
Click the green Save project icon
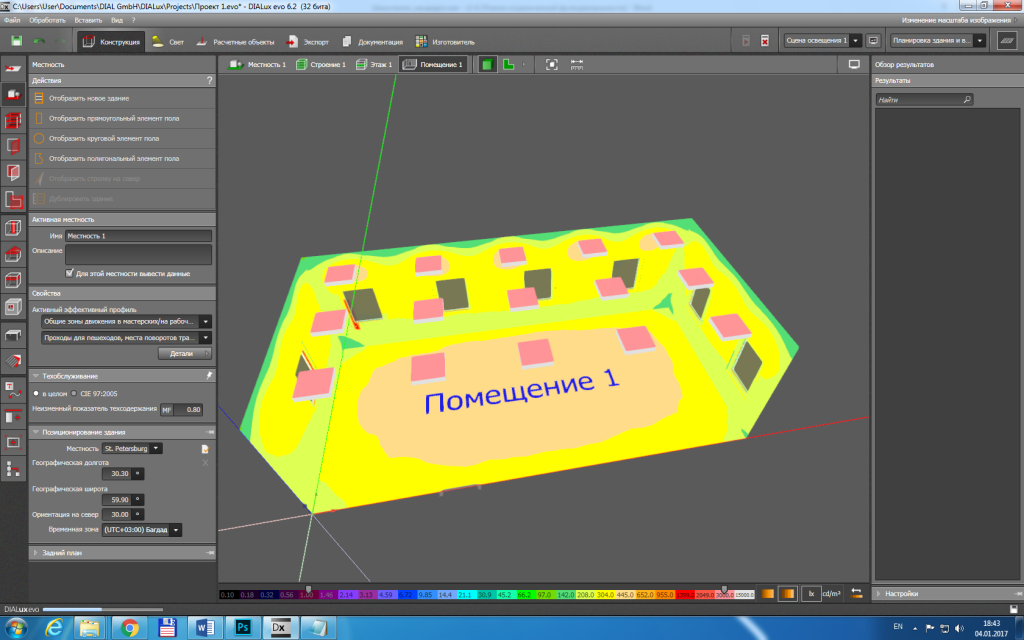click(x=16, y=41)
